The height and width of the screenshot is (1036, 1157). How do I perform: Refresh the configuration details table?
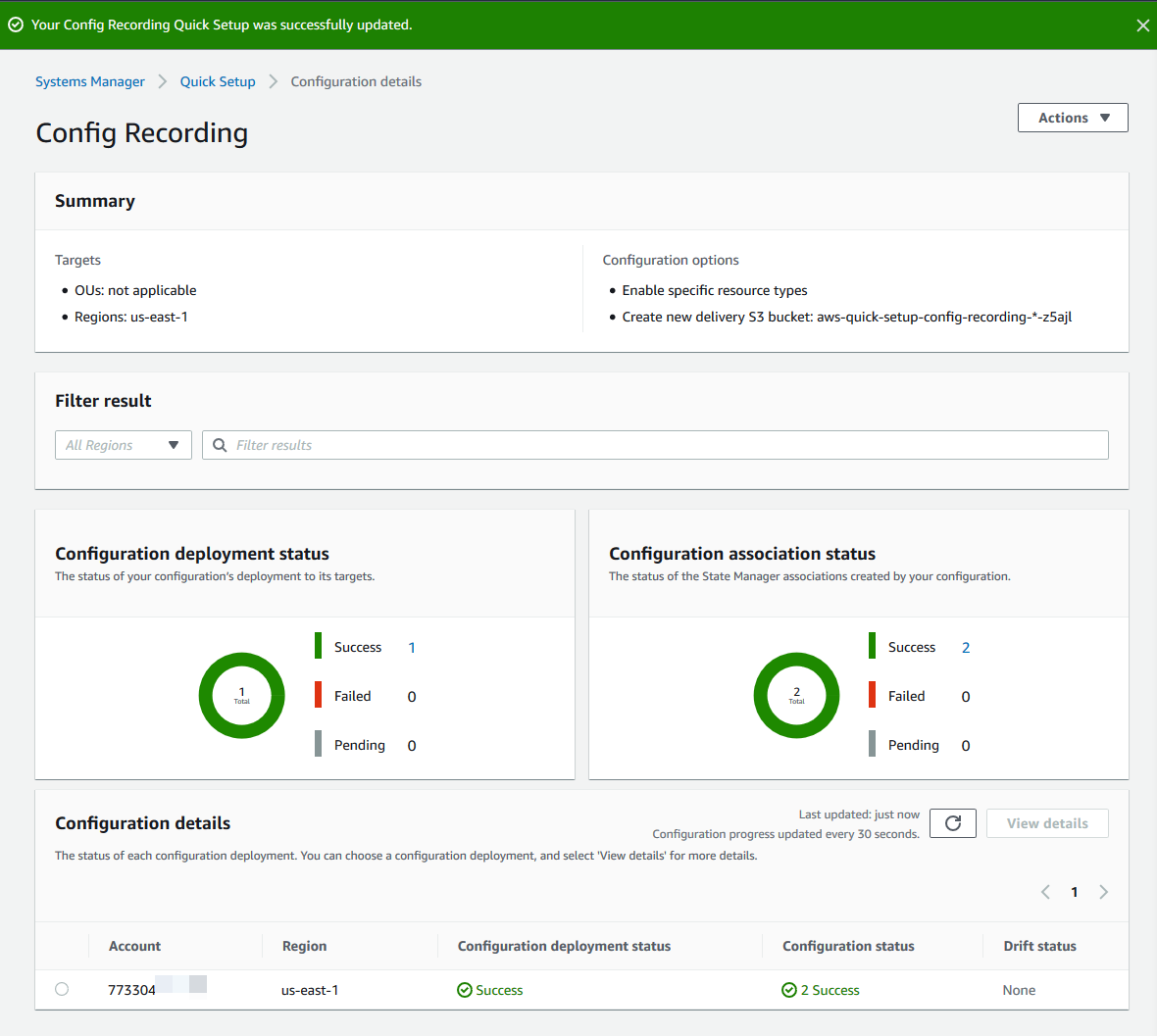coord(953,823)
